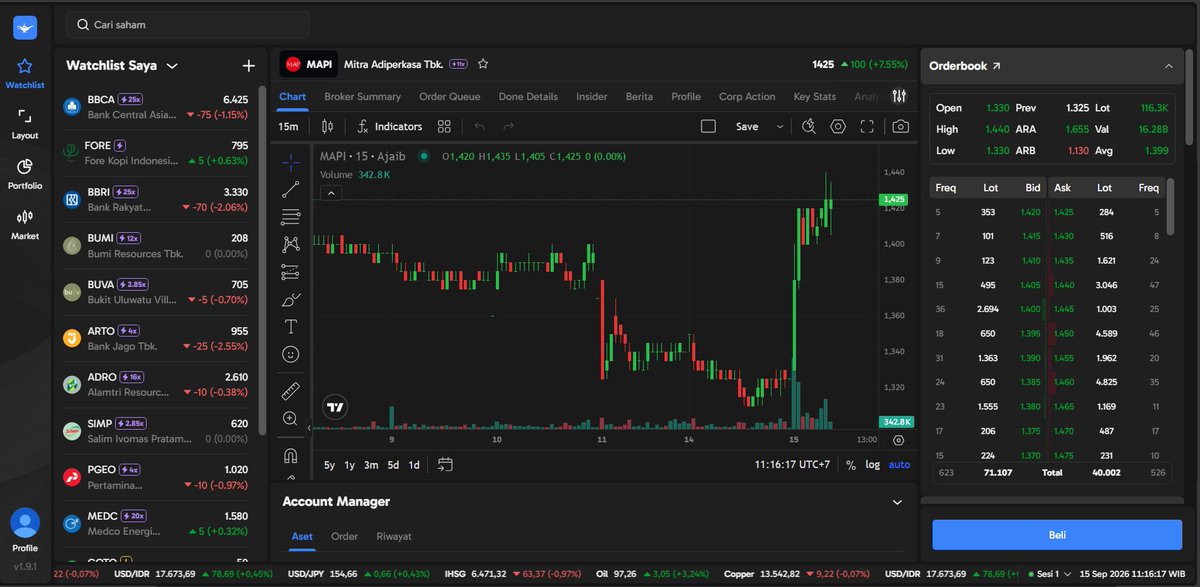1200x587 pixels.
Task: Add a stock with watchlist plus icon
Action: pos(249,66)
